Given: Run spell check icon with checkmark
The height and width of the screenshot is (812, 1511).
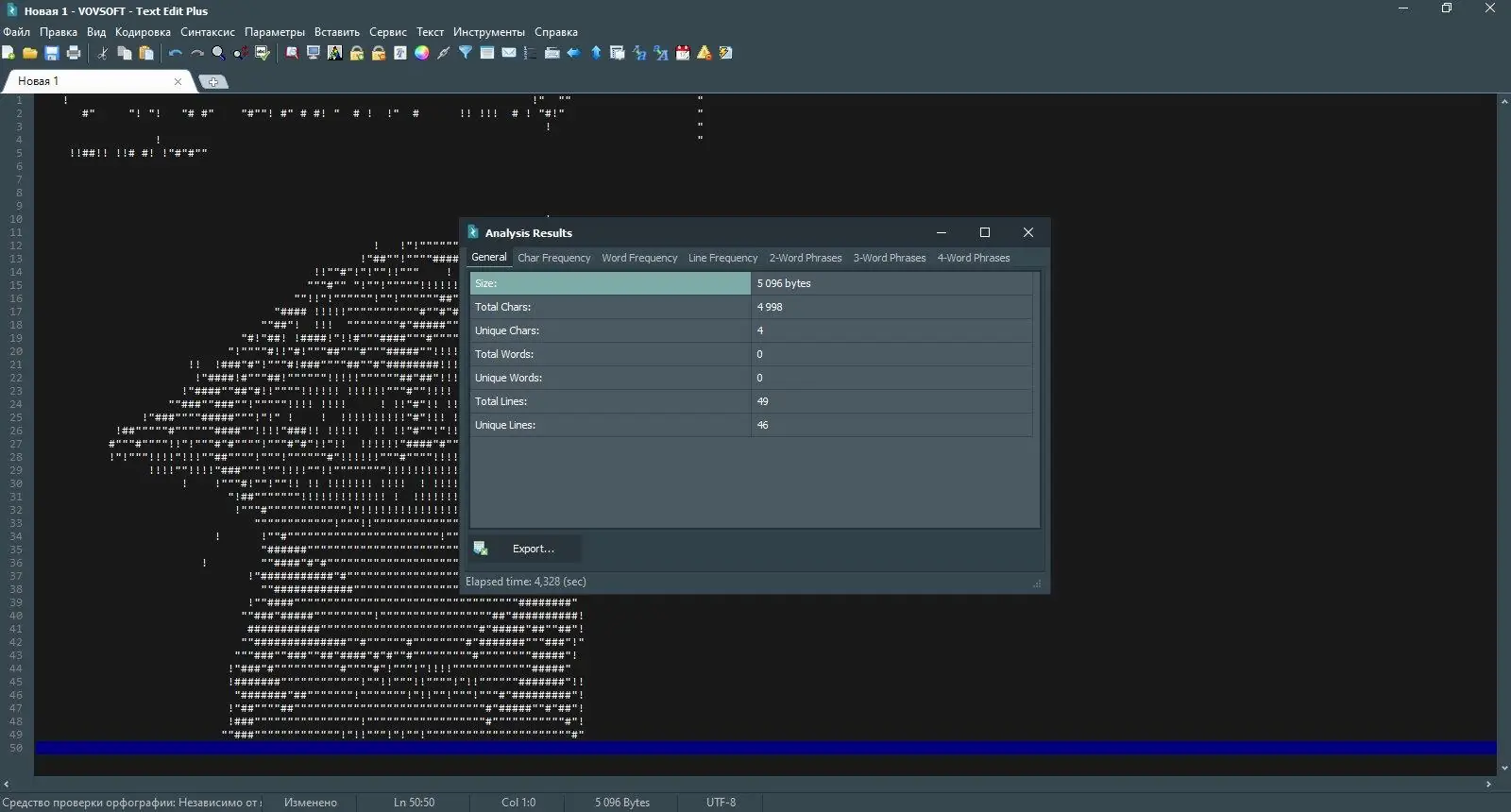Looking at the screenshot, I should coord(263,54).
